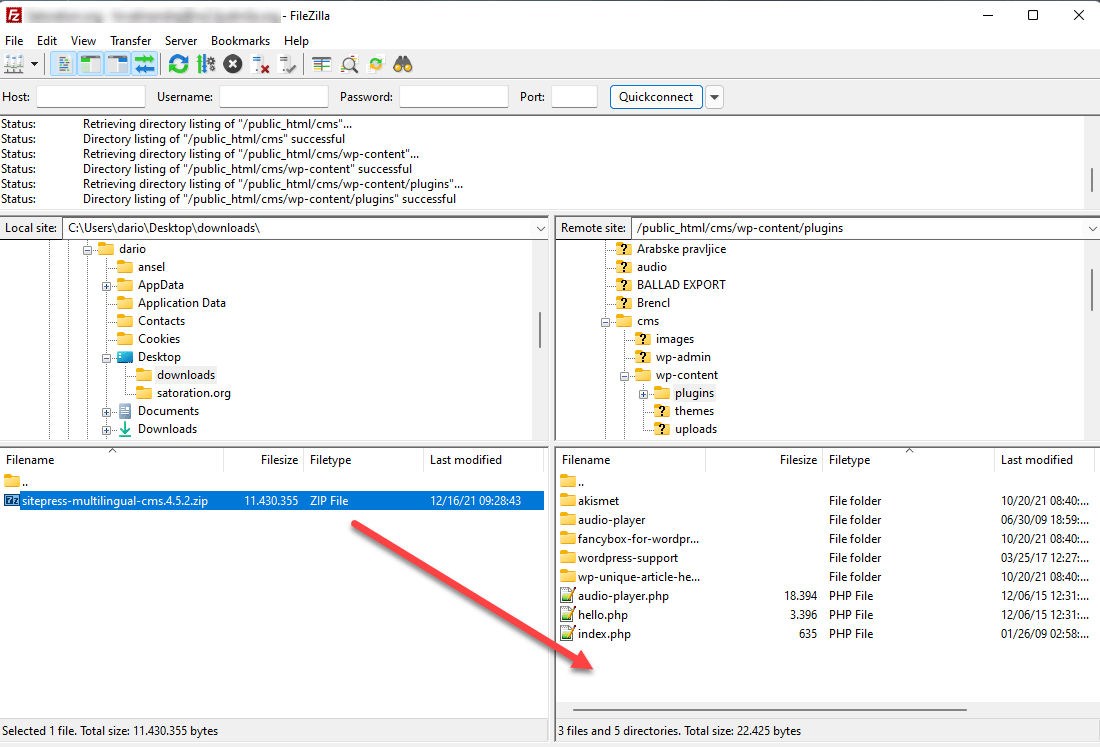1100x747 pixels.
Task: Focus the Port input field
Action: [x=575, y=97]
